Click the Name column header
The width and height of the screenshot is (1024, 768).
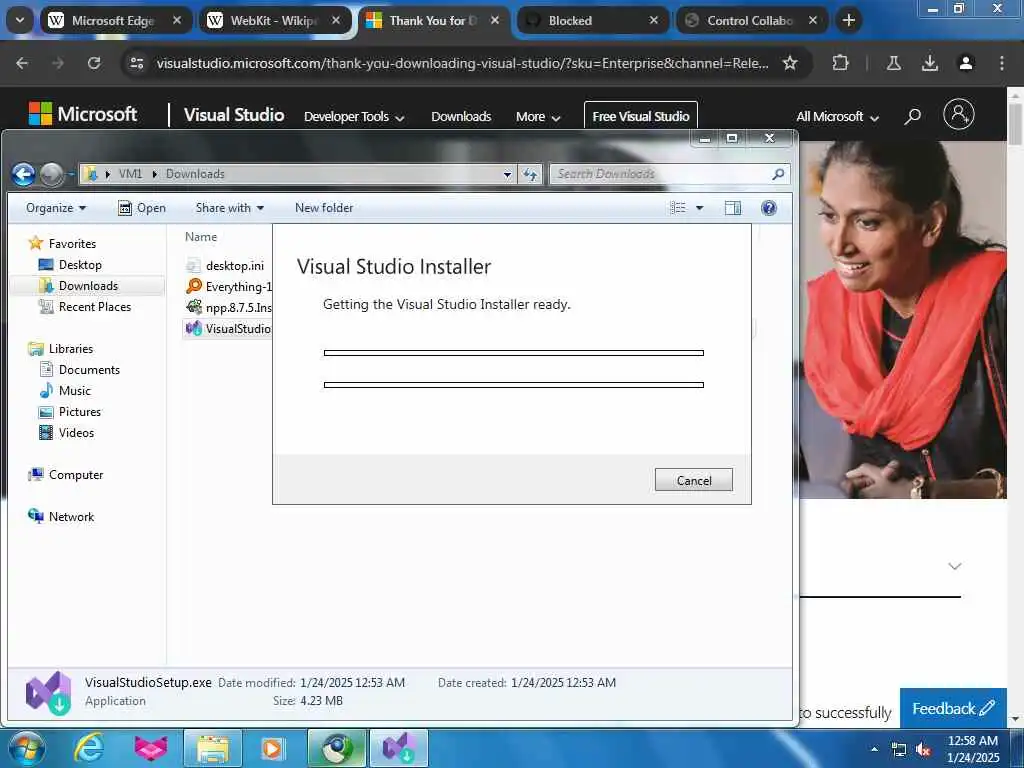point(200,236)
